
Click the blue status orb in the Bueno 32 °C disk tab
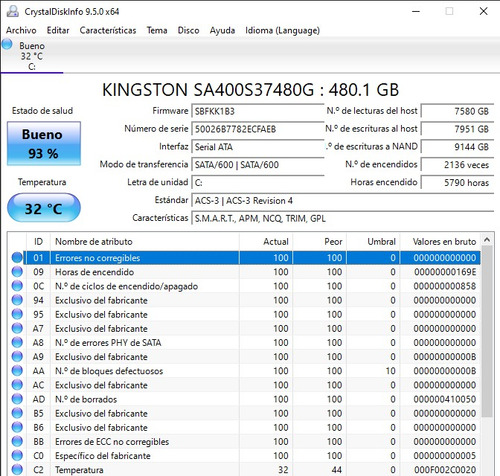point(7,44)
